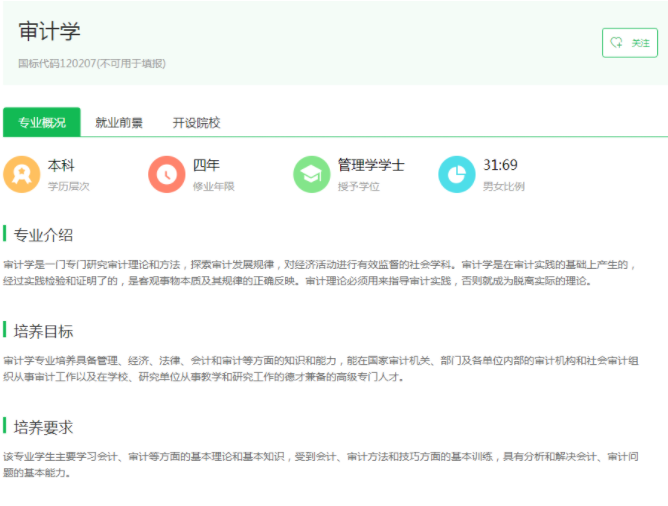The image size is (668, 506).
Task: Click the 31:69 gender ratio value
Action: (x=500, y=165)
